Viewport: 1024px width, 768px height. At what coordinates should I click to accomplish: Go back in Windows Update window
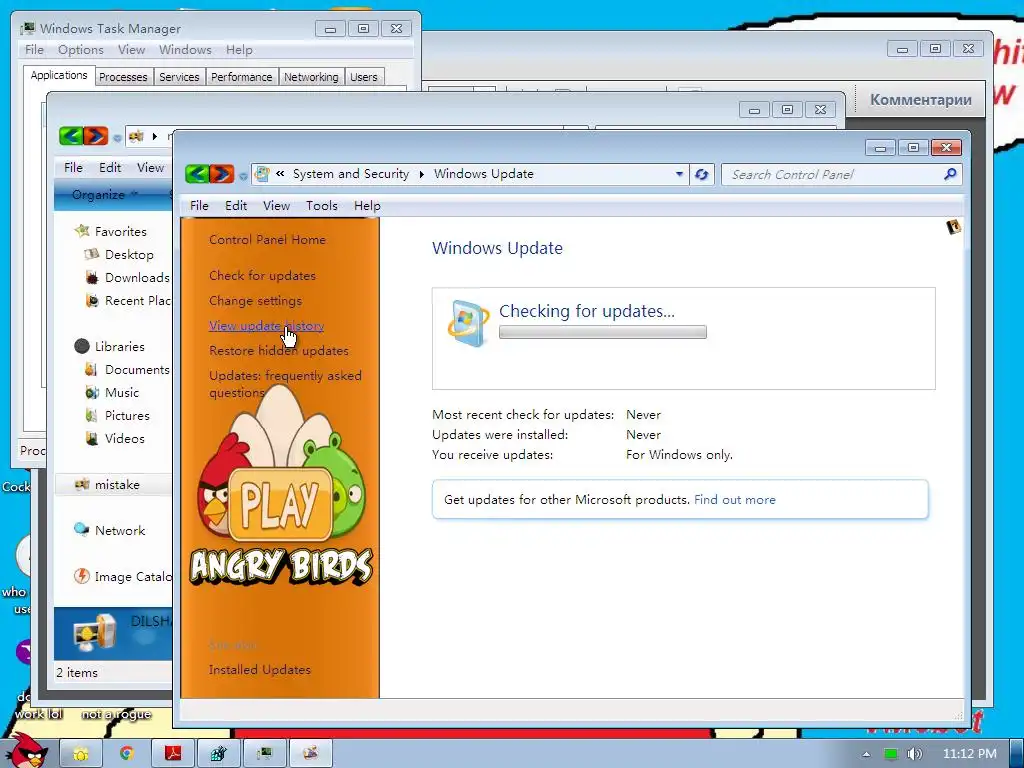[x=198, y=174]
